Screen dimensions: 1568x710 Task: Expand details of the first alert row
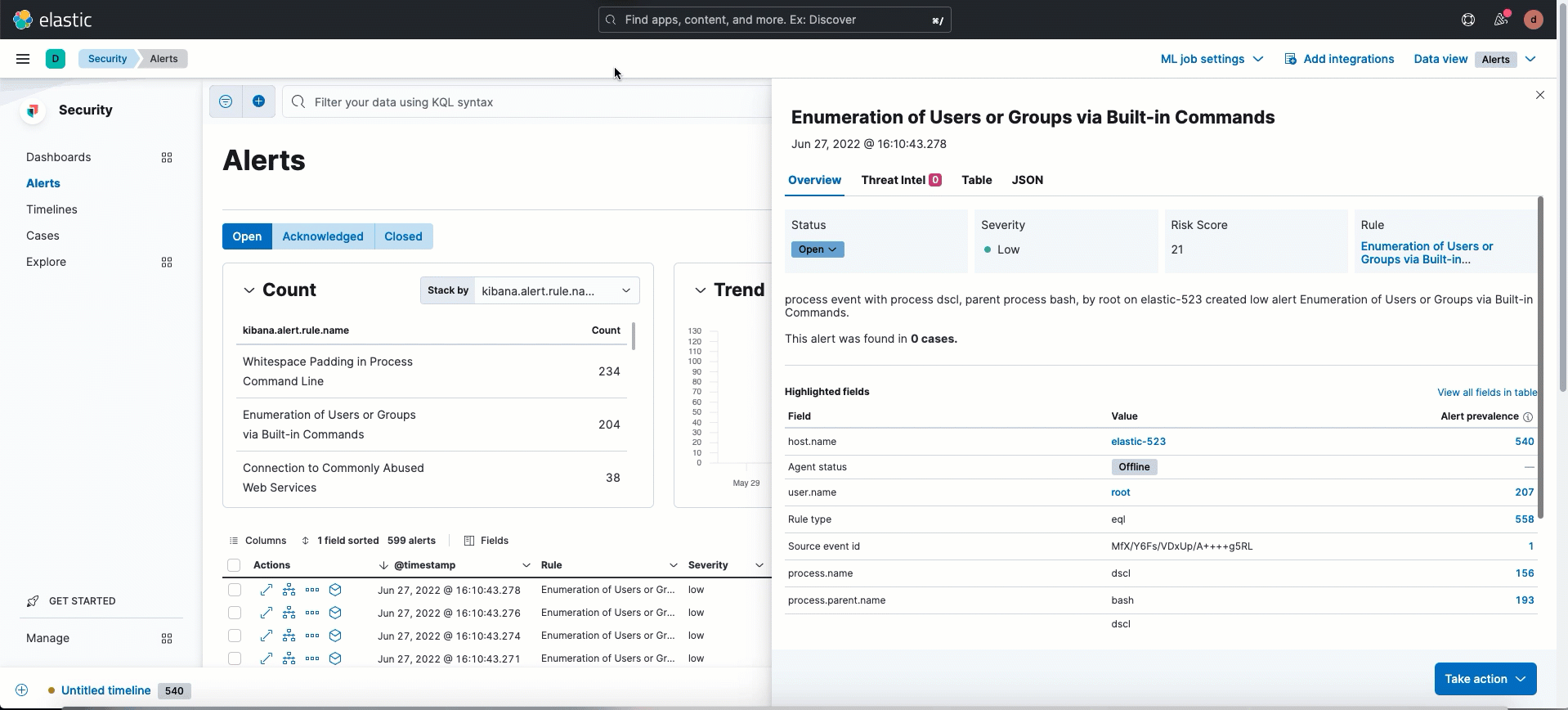tap(267, 590)
